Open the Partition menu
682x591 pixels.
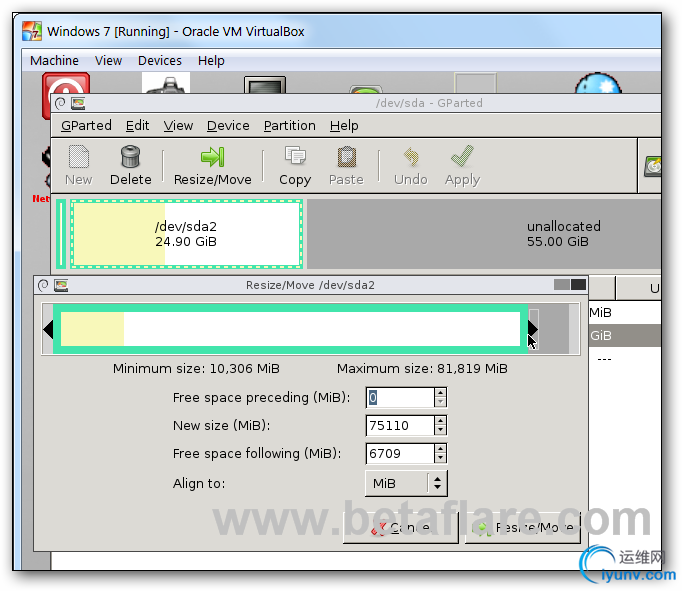click(290, 126)
